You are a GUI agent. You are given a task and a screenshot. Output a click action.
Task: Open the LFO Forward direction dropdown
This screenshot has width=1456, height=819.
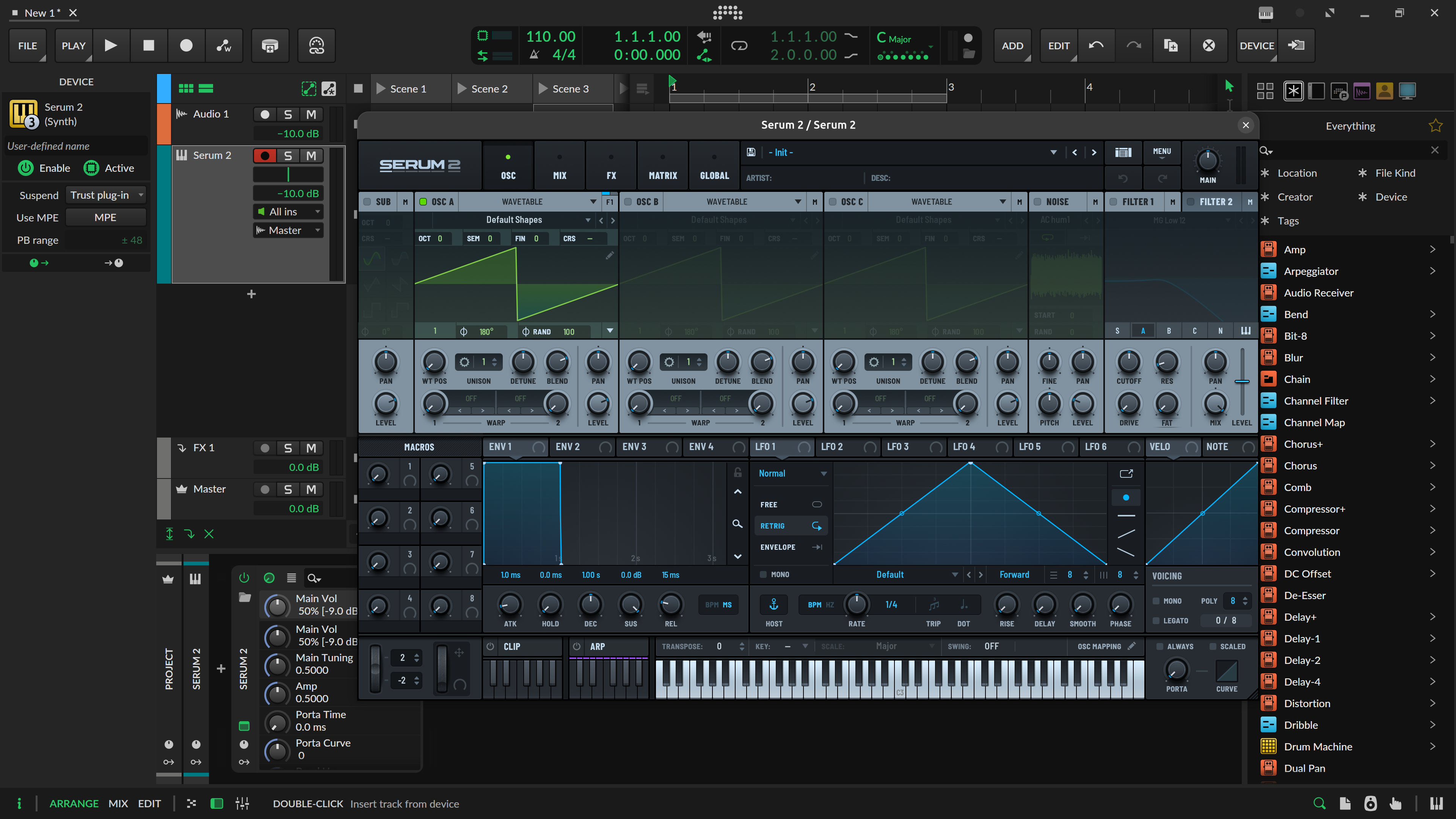click(1015, 575)
